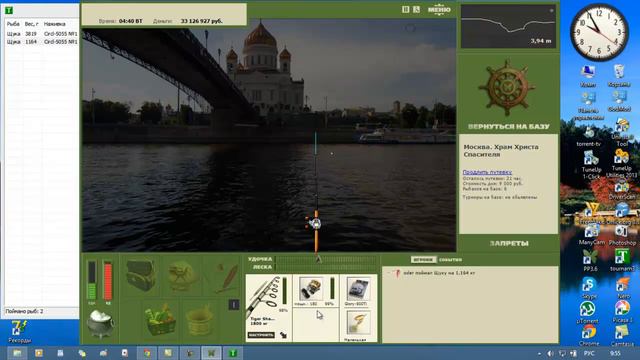Click the НАСТРОИТЬ tackle setup button

click(x=261, y=335)
